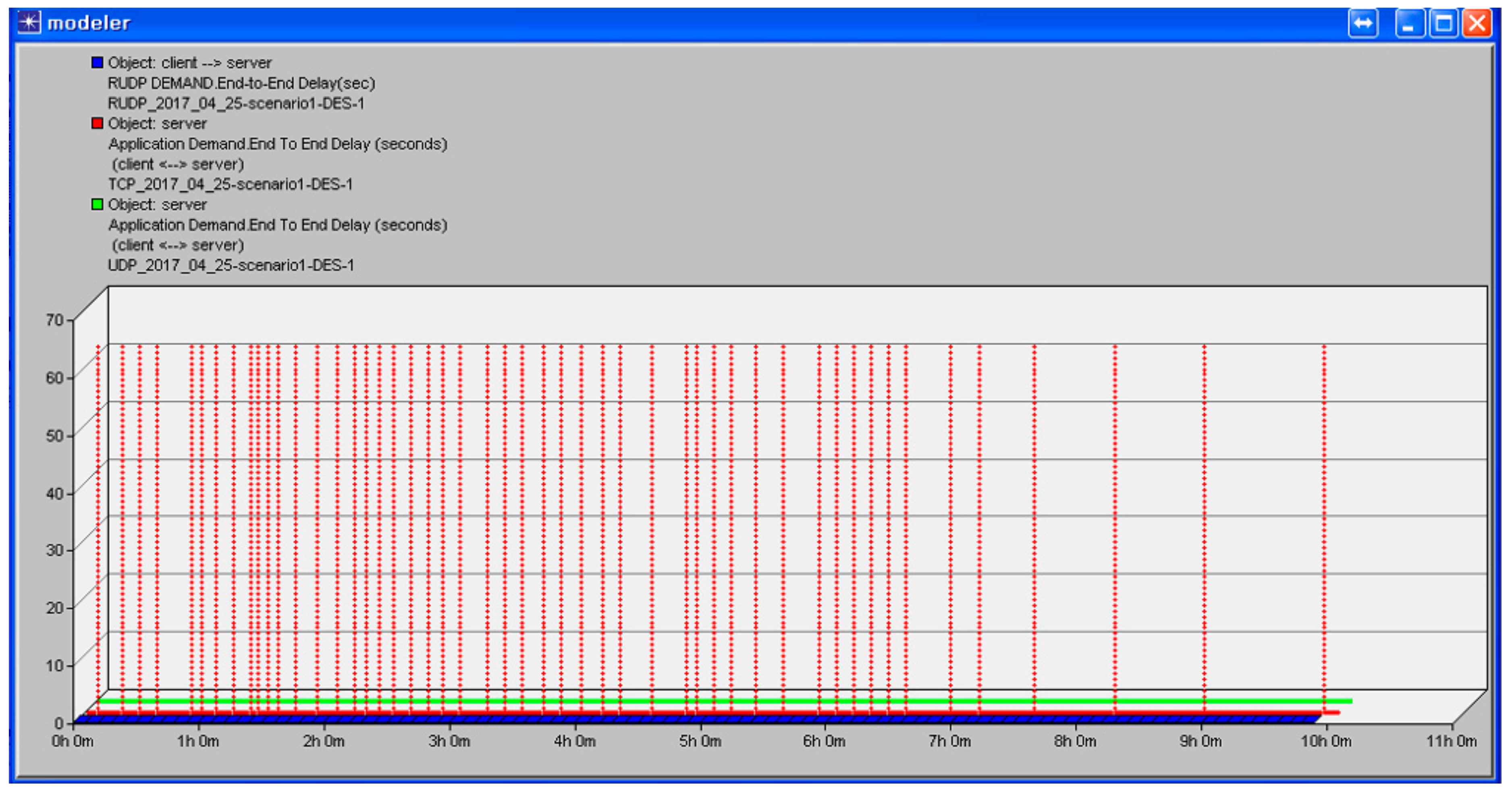
Task: Click the 70 y-axis value label
Action: coord(54,320)
